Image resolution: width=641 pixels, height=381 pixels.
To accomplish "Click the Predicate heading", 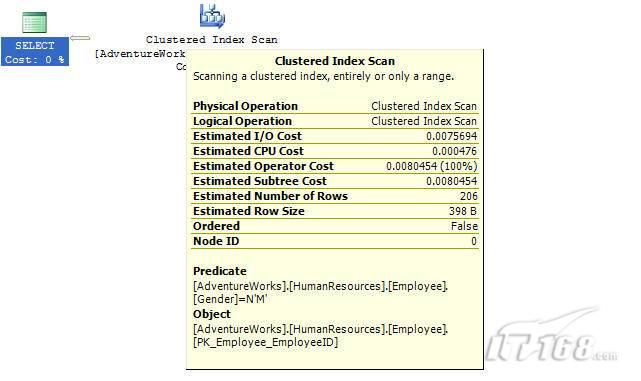I will [220, 271].
